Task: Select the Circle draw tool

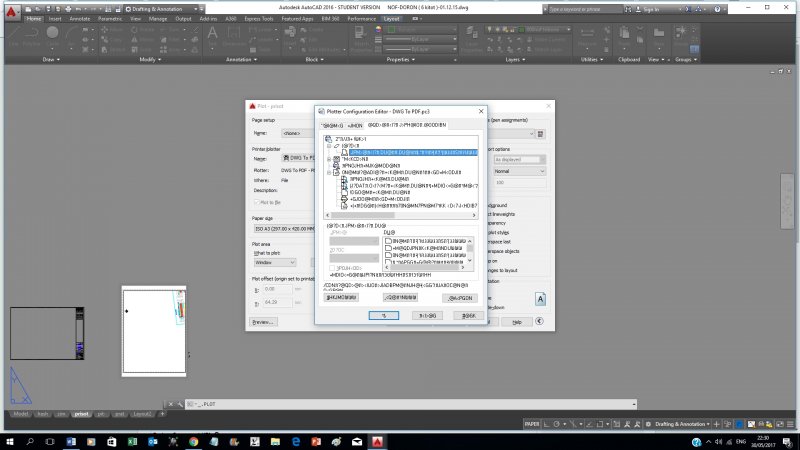Action: pyautogui.click(x=52, y=32)
